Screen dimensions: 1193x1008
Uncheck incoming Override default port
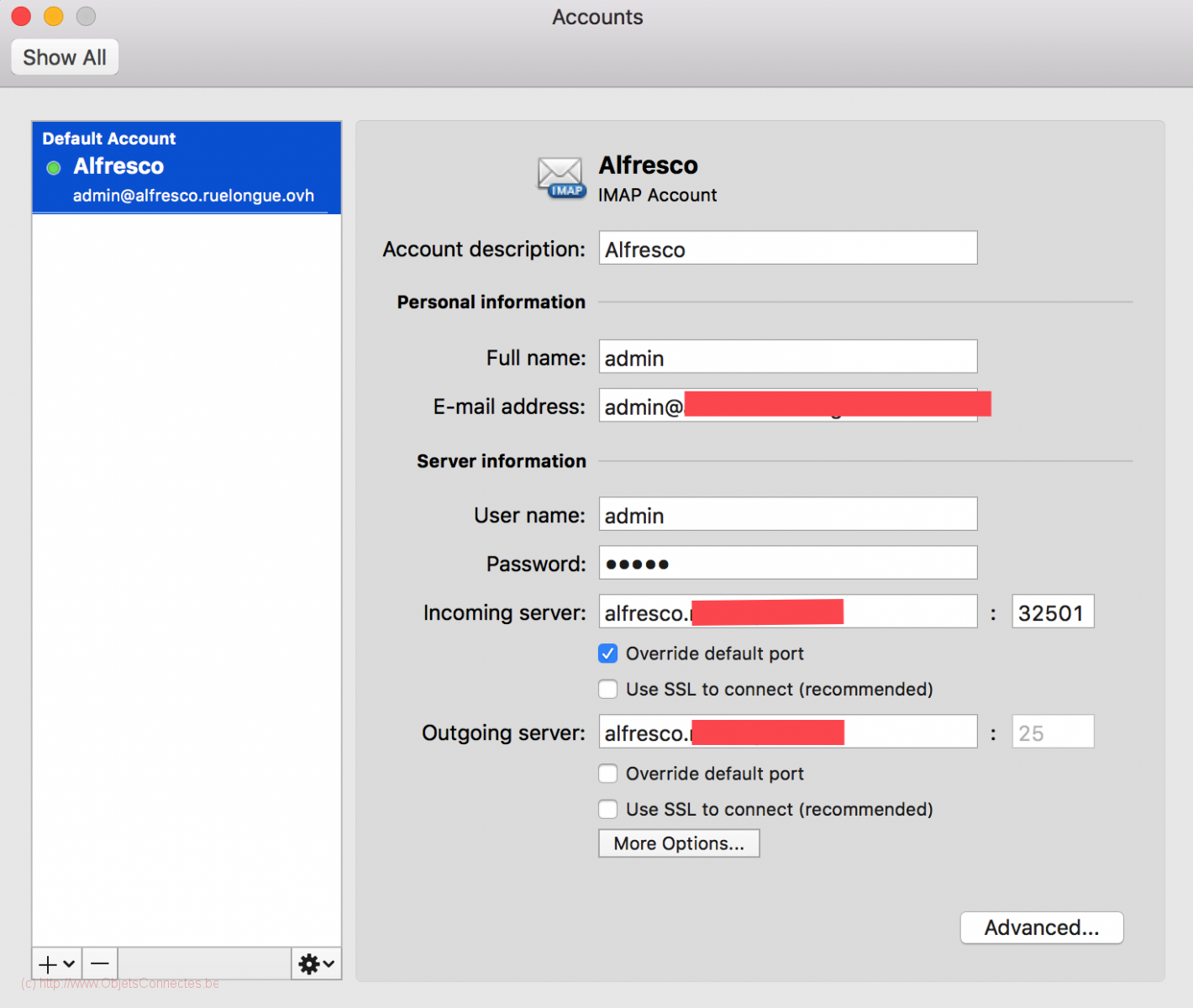click(608, 654)
